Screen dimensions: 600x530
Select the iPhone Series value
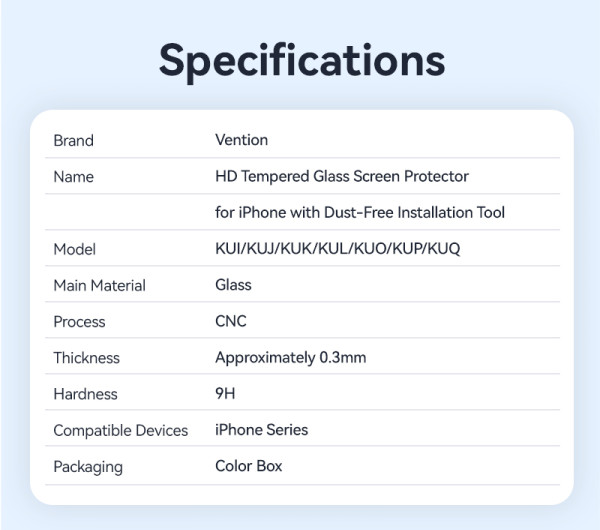261,430
